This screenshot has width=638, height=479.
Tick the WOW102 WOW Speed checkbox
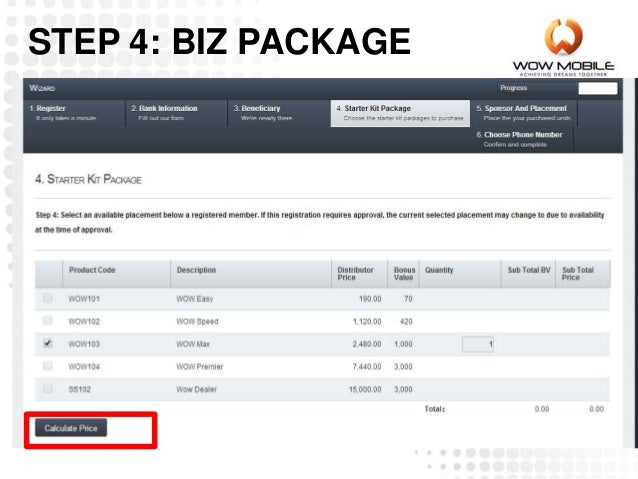tap(48, 321)
